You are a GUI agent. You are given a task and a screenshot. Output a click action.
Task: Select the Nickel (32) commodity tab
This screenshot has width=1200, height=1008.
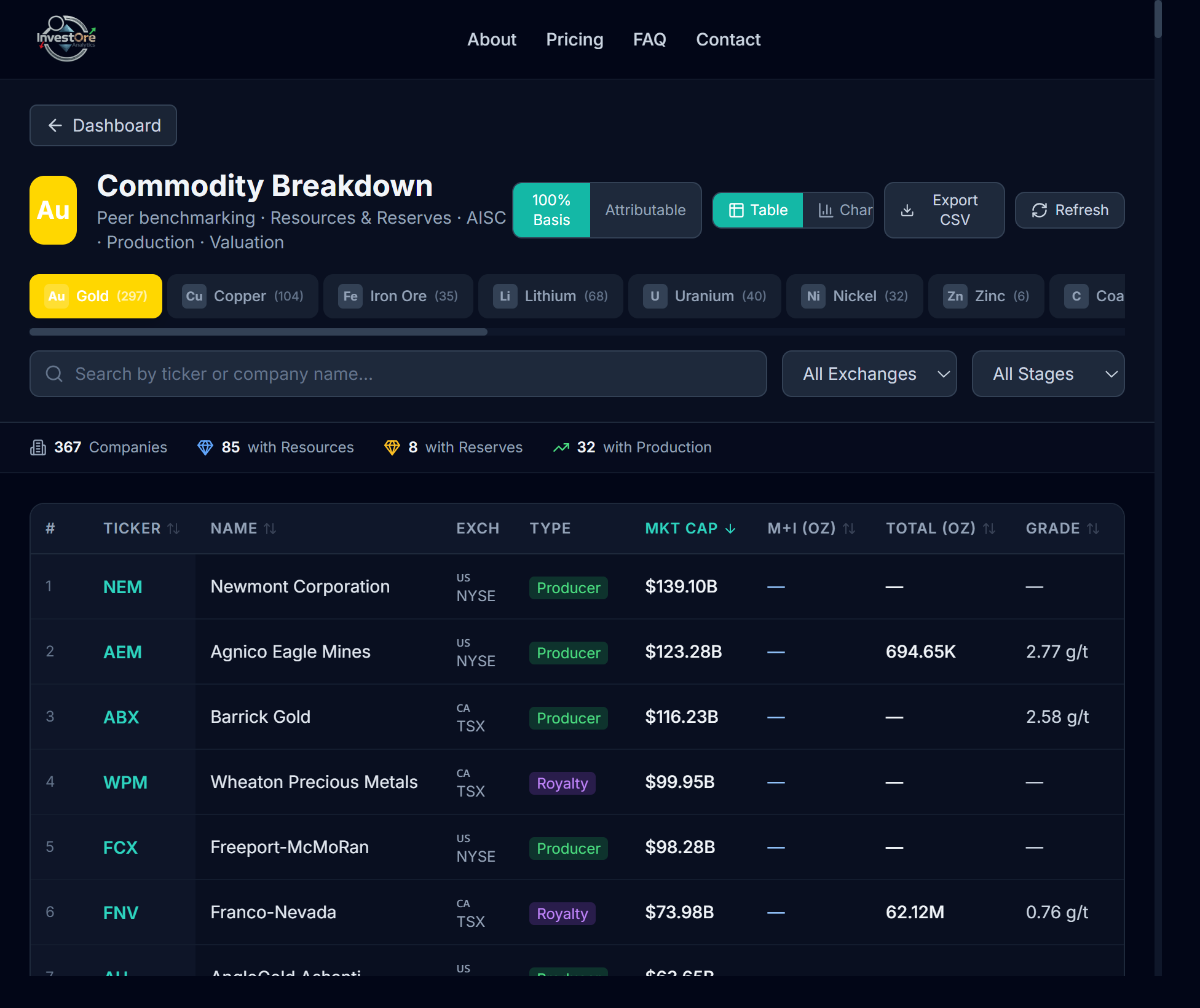855,296
